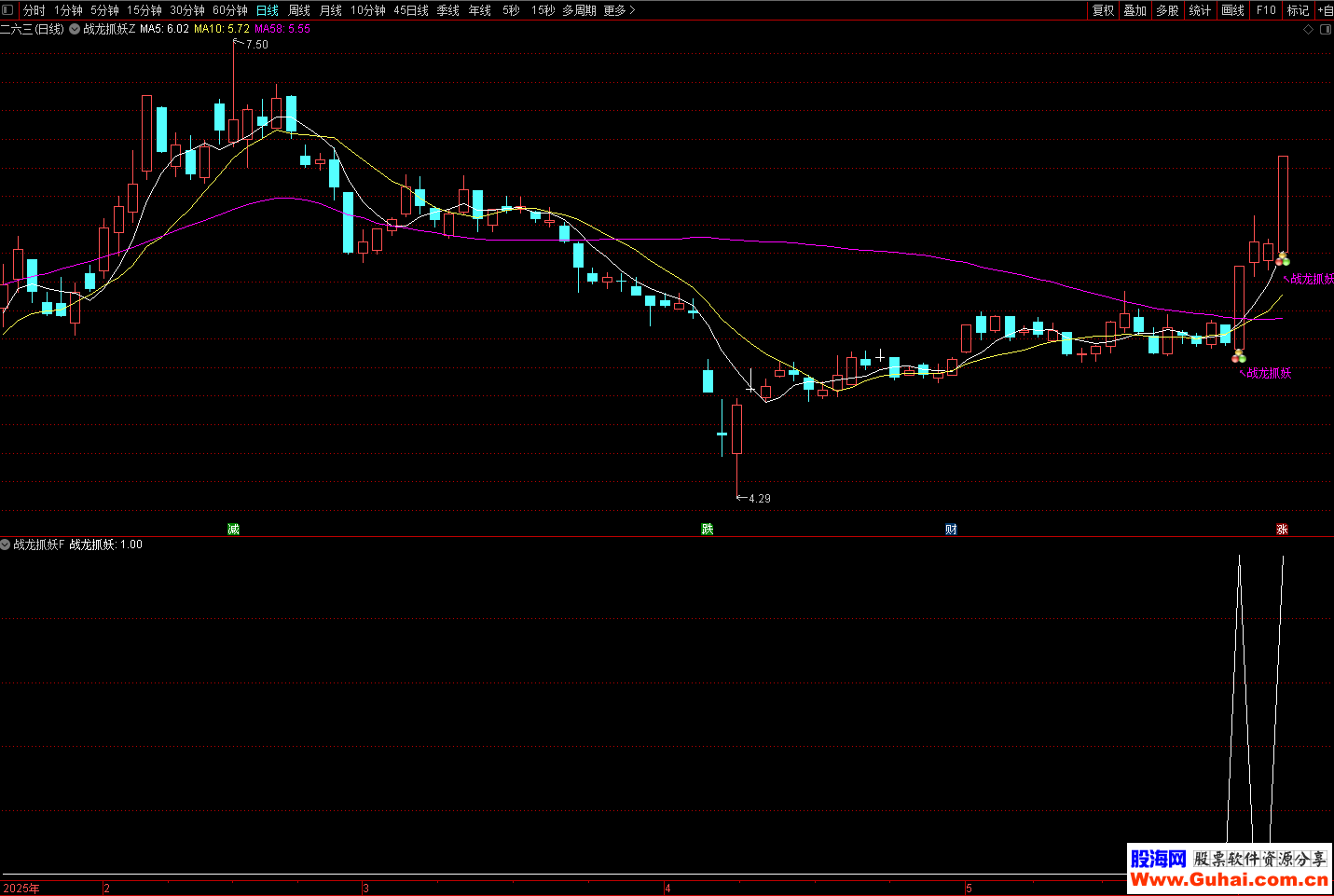Click the 标记 mark button
Screen dimensions: 1334x896
pyautogui.click(x=1299, y=10)
